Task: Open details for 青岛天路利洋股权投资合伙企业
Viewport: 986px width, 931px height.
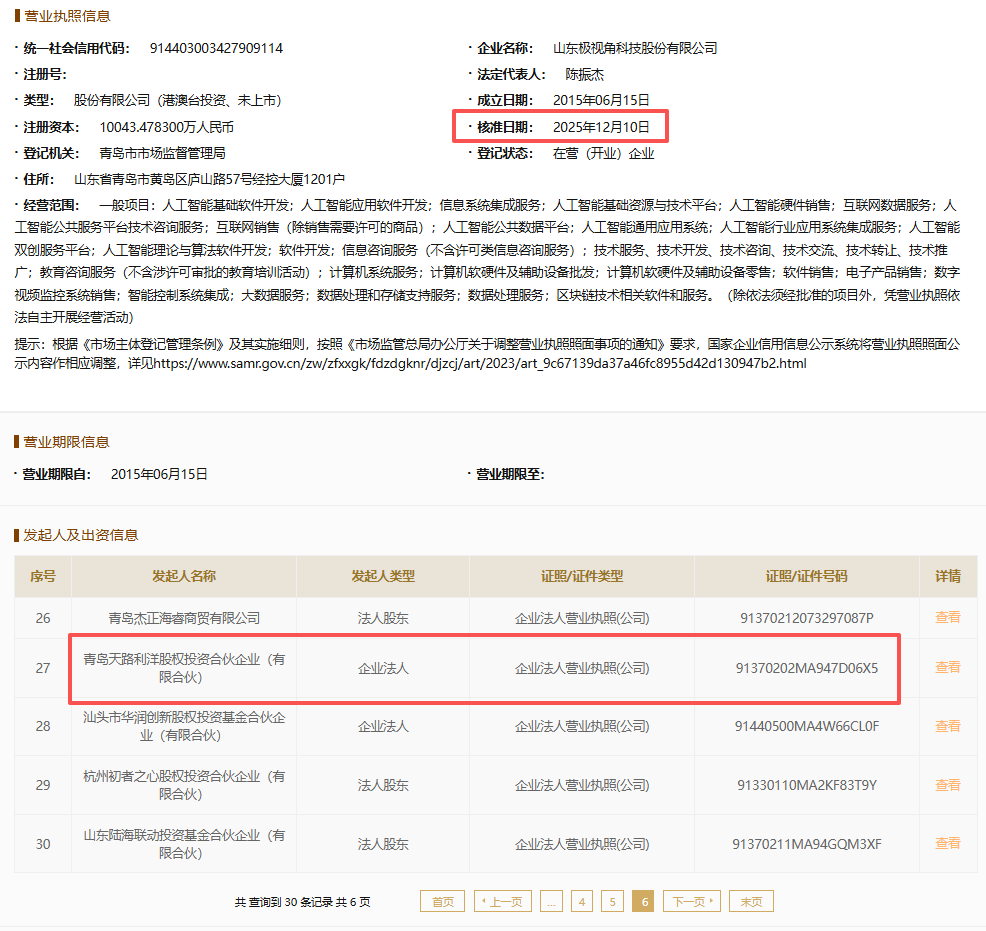Action: [946, 666]
